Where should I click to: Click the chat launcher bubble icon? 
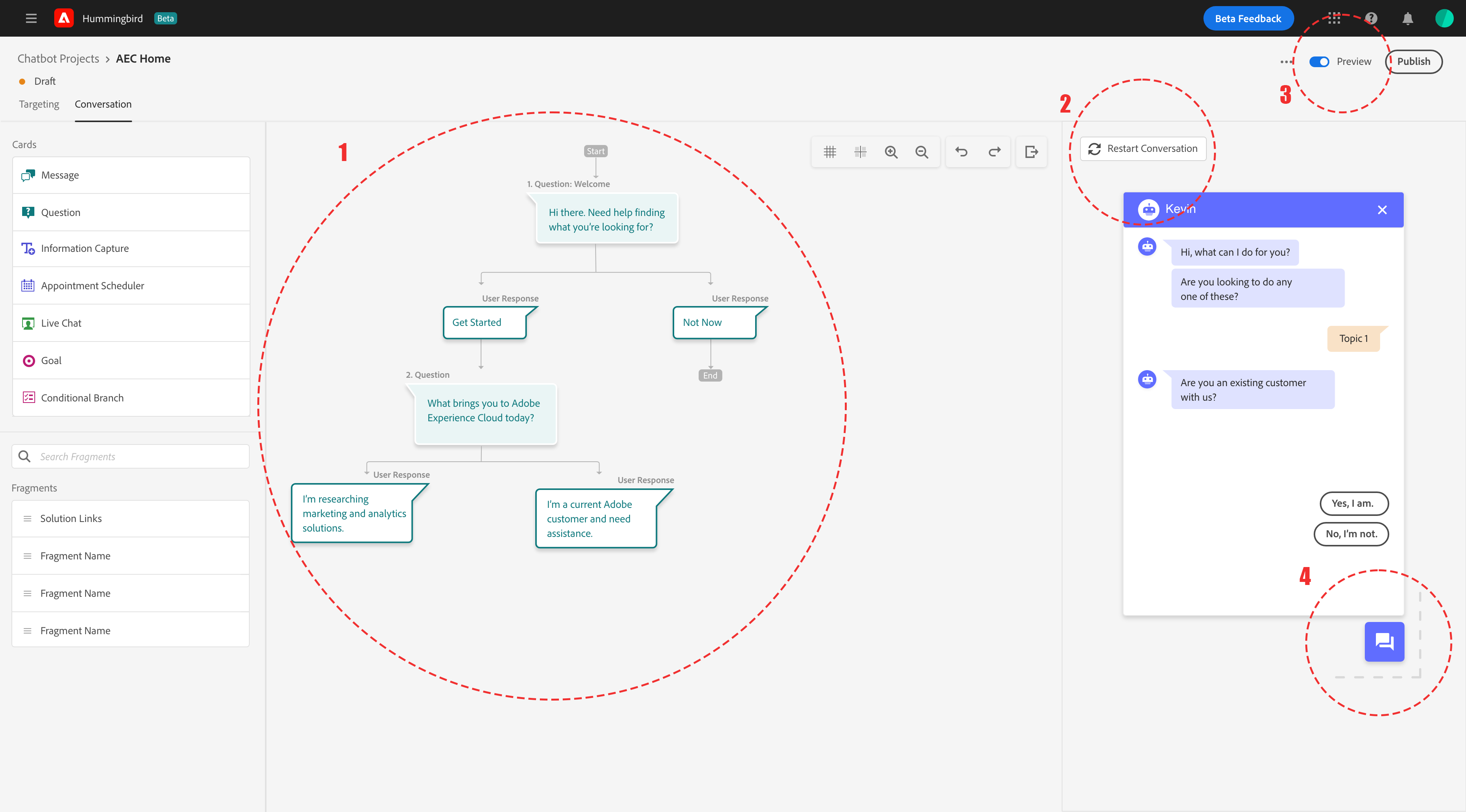tap(1384, 641)
